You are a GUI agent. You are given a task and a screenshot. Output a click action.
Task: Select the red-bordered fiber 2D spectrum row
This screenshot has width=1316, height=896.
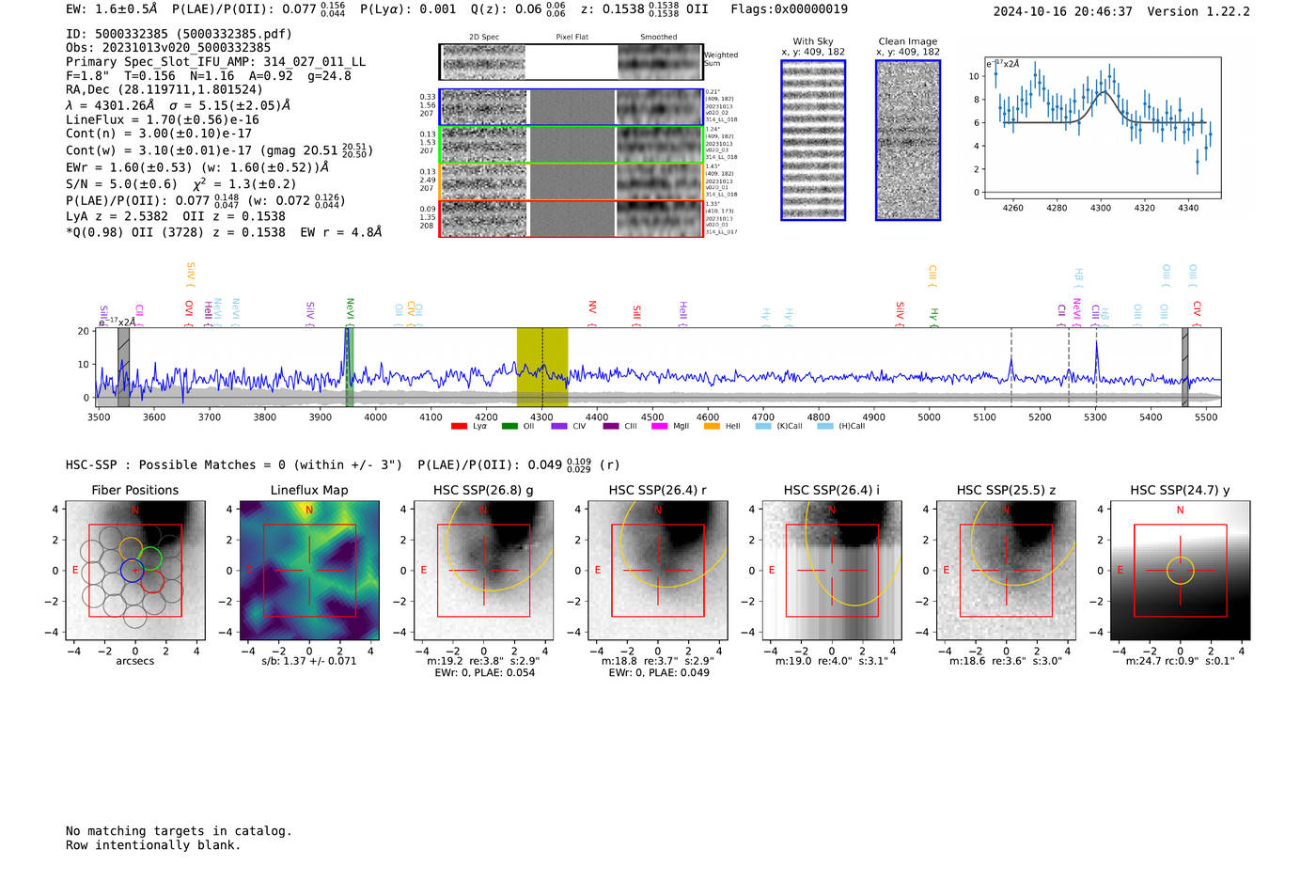pos(571,218)
